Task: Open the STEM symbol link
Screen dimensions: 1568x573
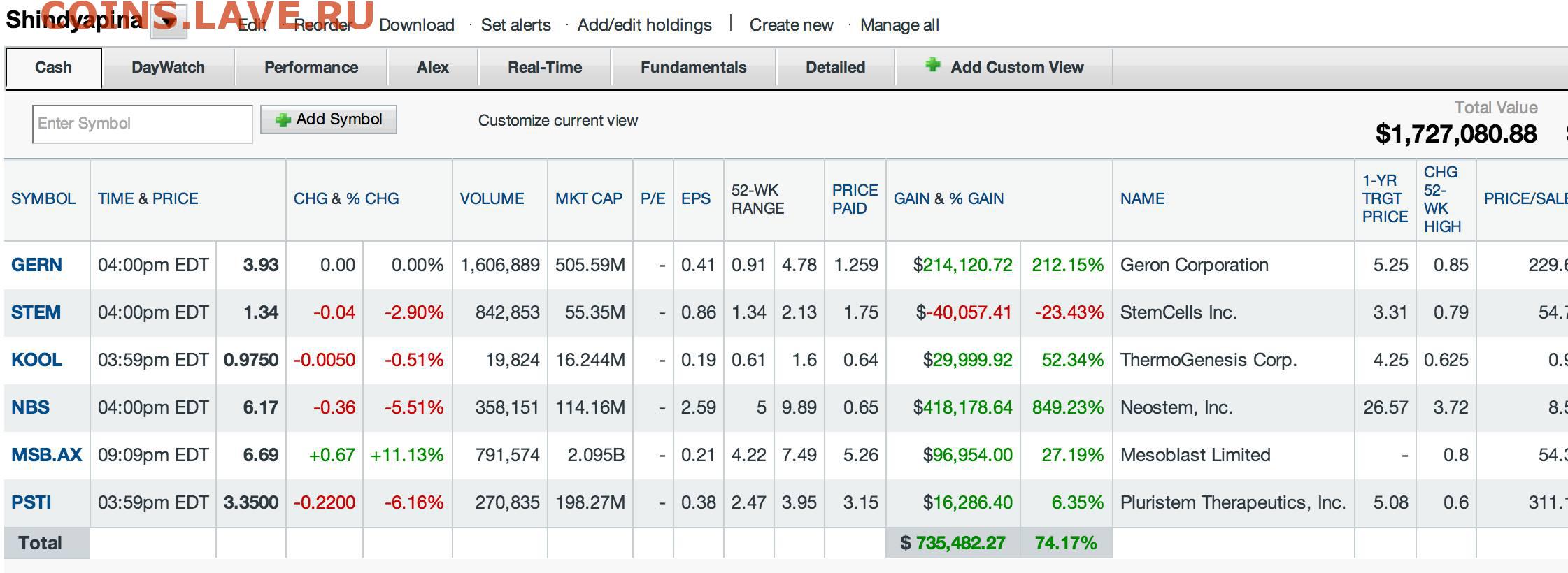Action: (36, 312)
